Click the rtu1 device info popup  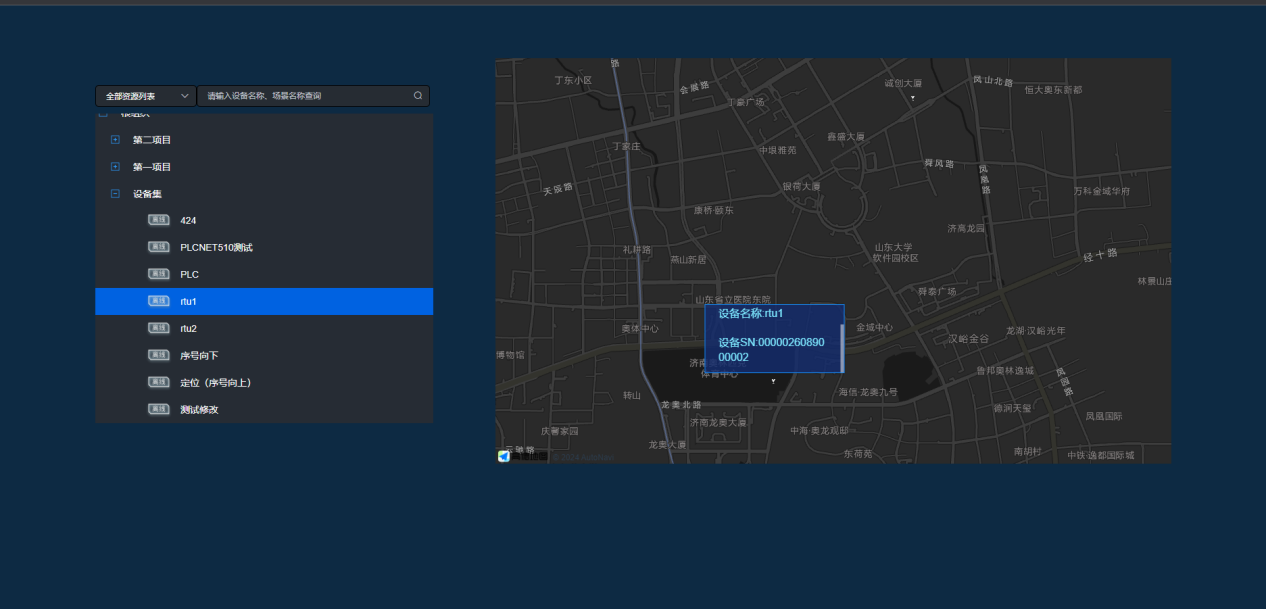click(x=770, y=338)
